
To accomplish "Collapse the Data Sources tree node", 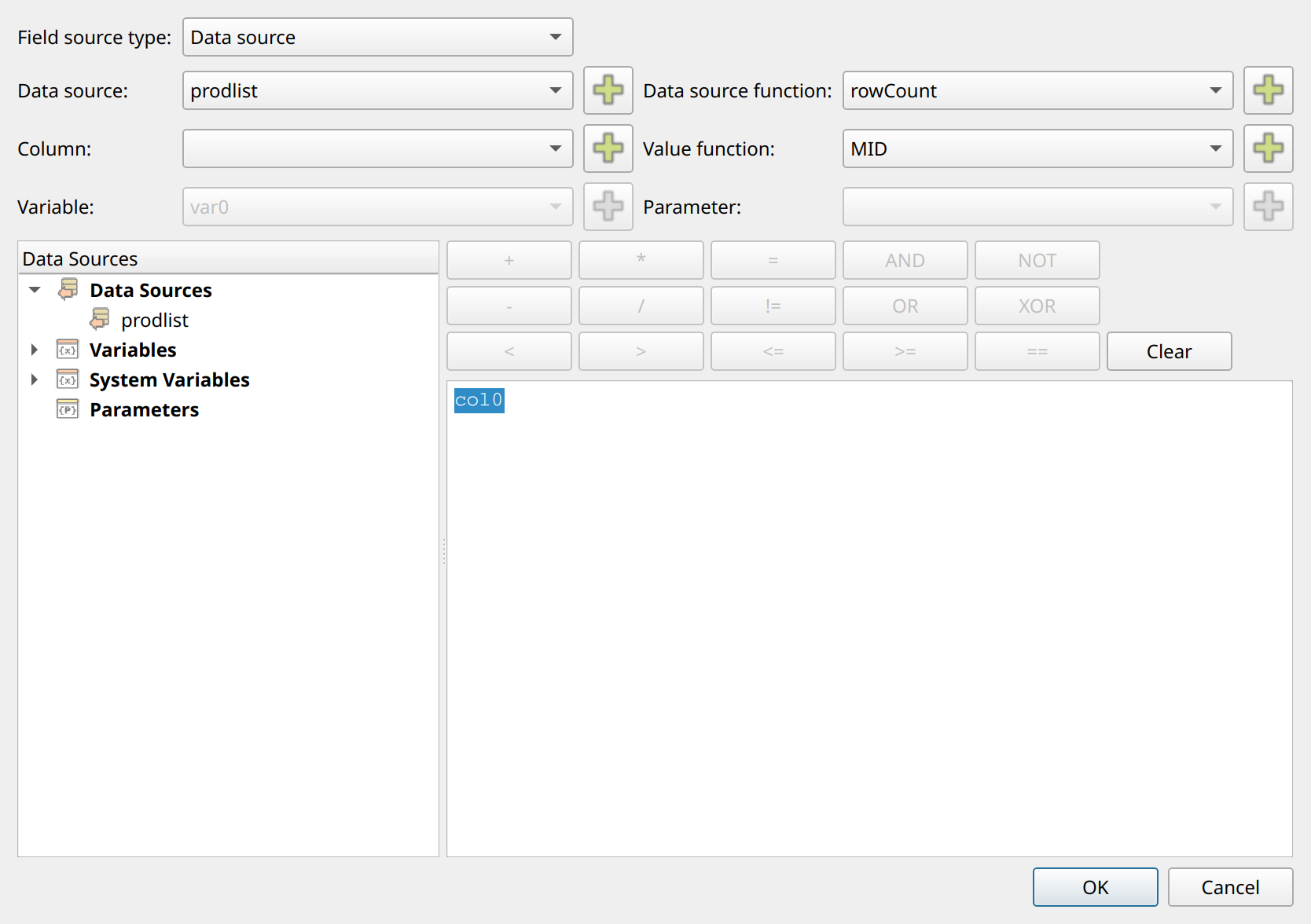I will pos(35,290).
